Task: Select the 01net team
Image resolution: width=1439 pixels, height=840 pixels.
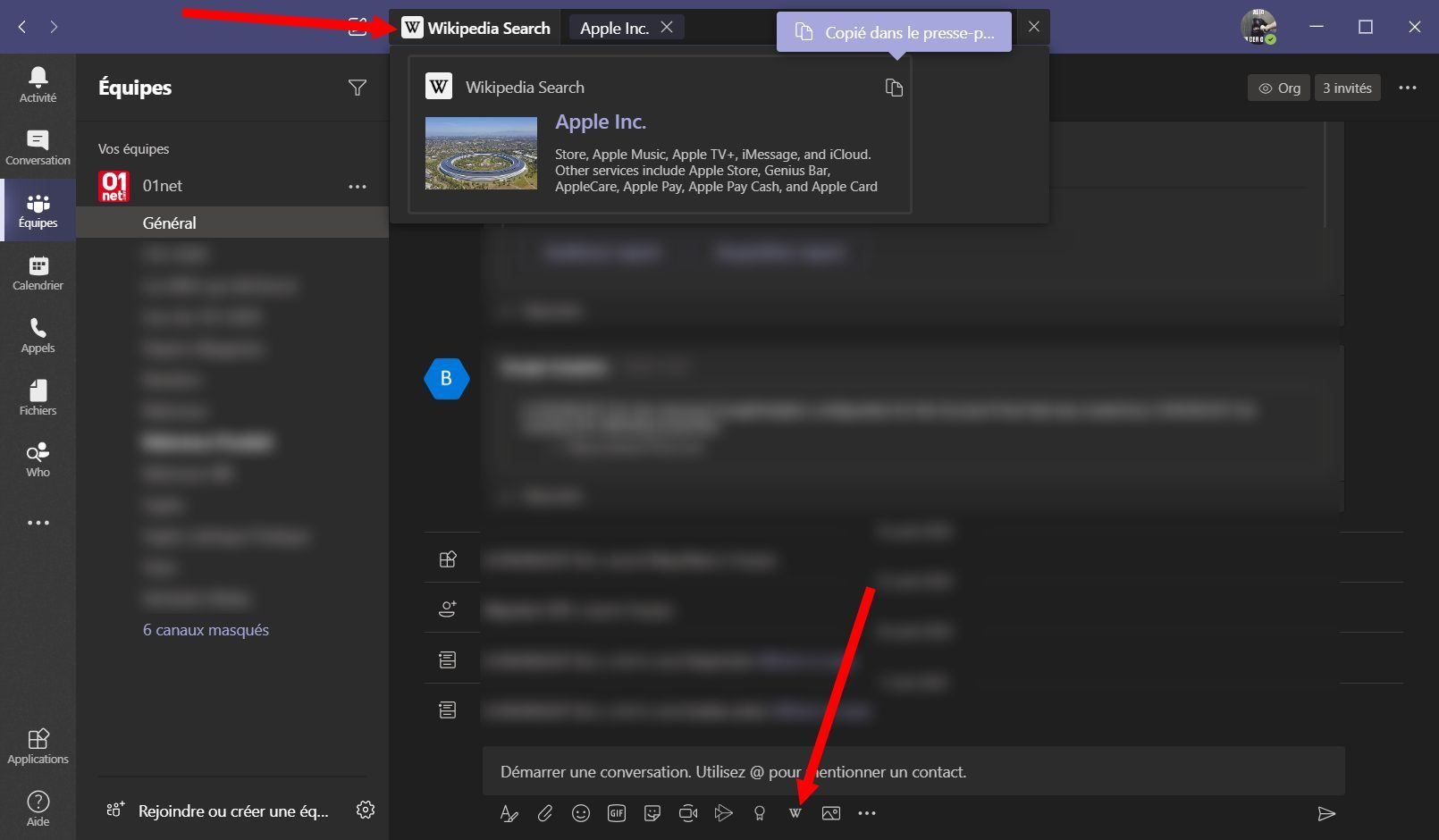Action: (162, 186)
